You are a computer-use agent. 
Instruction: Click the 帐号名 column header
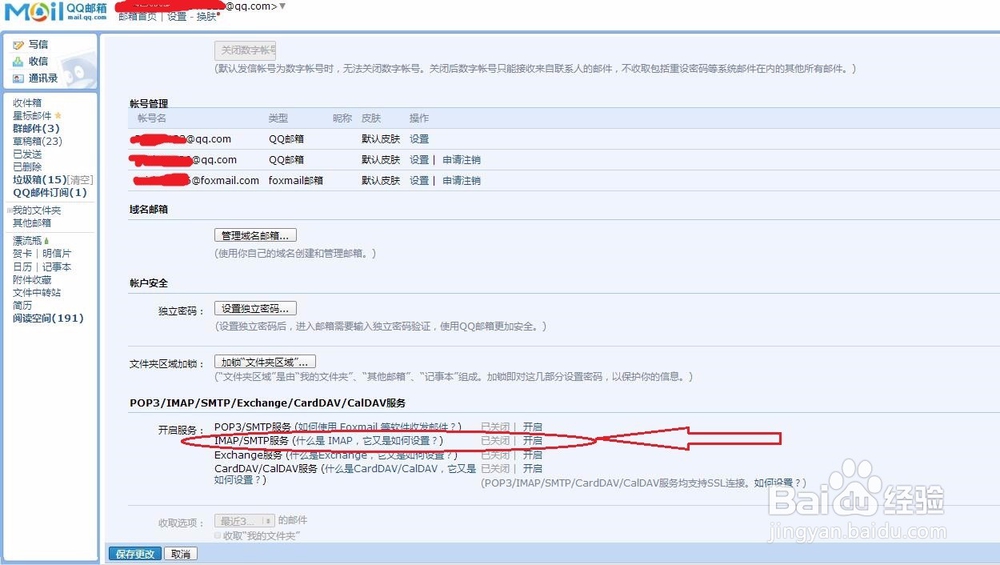pyautogui.click(x=152, y=118)
